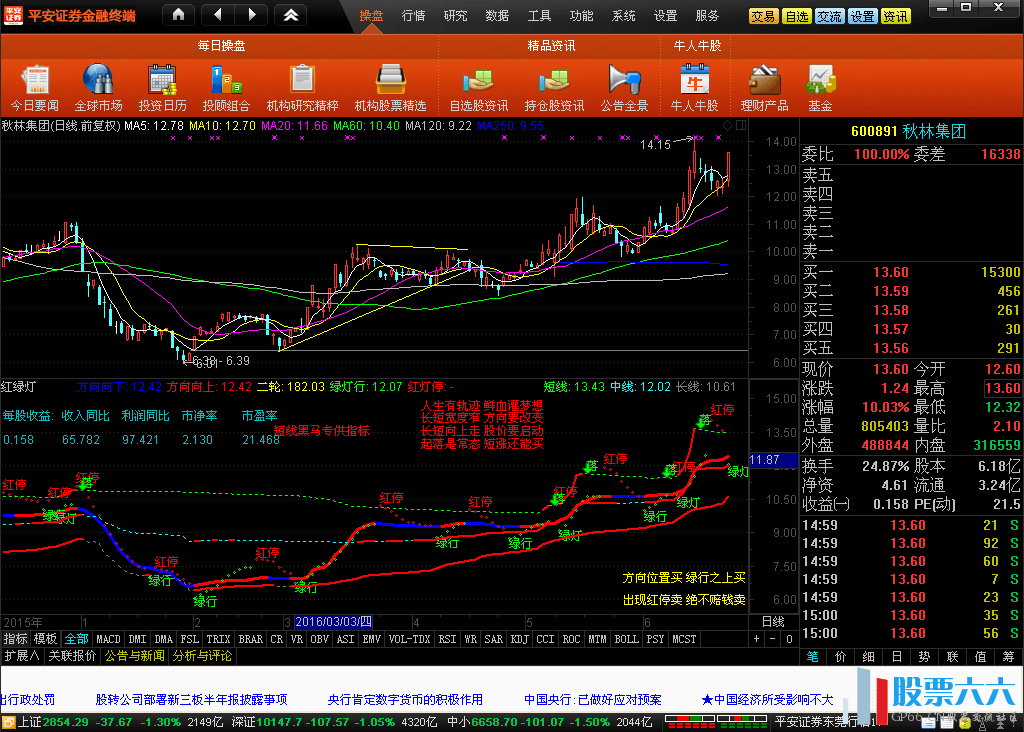Click panel layout icon at chart corner

coord(741,125)
